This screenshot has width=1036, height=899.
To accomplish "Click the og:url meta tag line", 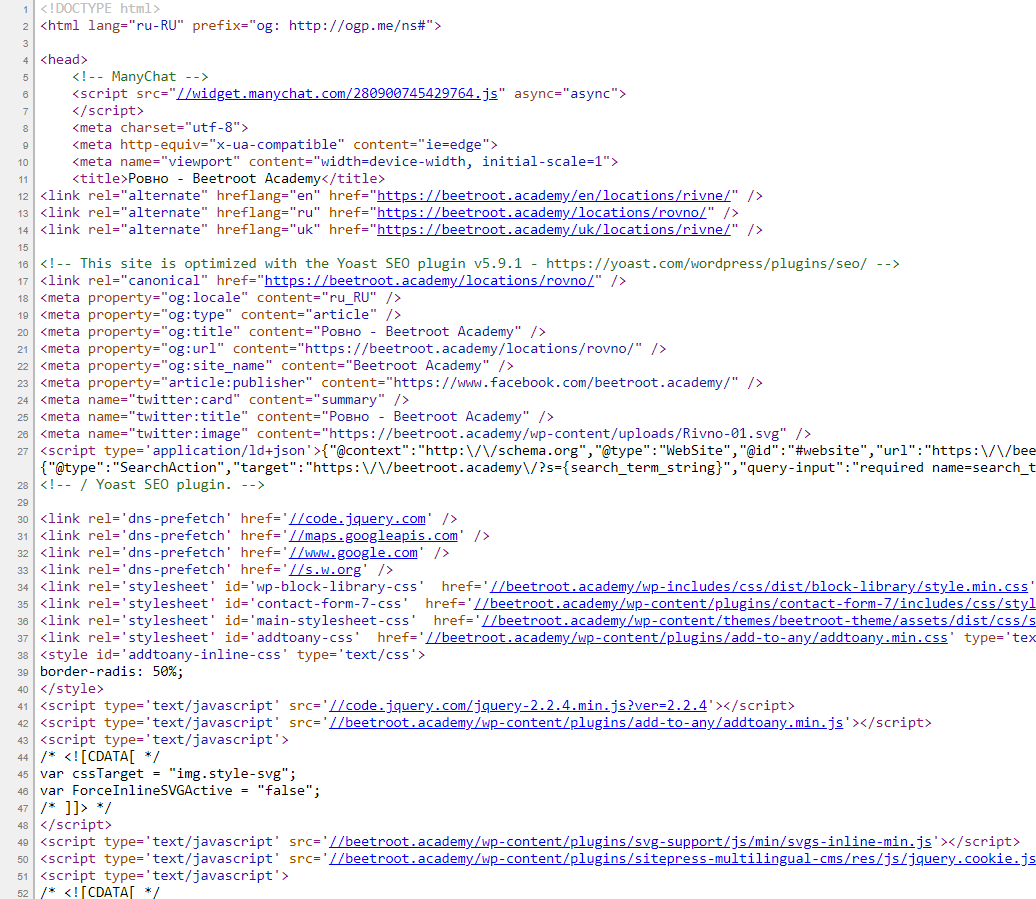I will tap(353, 349).
